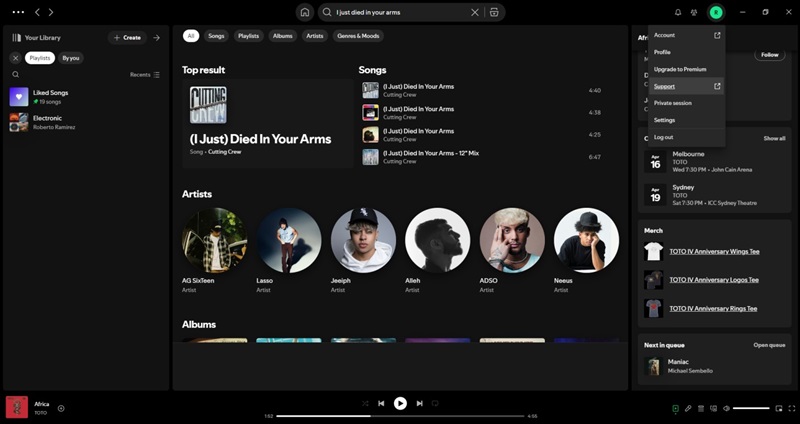Choose Upgrade to Premium menu item
Image resolution: width=800 pixels, height=424 pixels.
[x=687, y=69]
